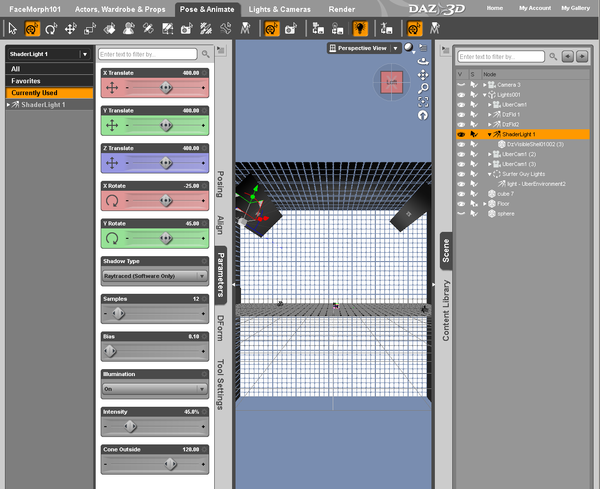The width and height of the screenshot is (600, 489).
Task: Click the Scene pane forward arrow button
Action: point(582,57)
